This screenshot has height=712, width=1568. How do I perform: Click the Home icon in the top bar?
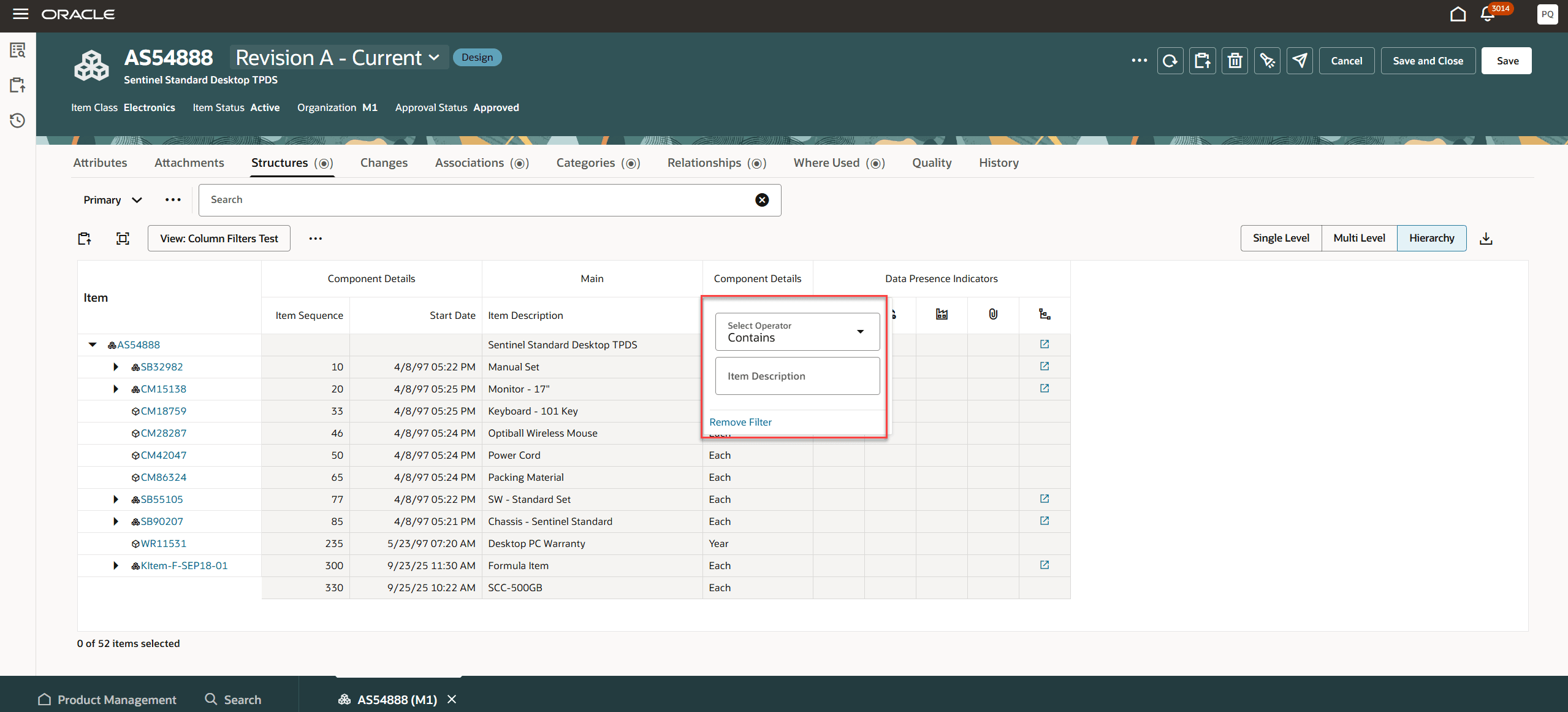coord(1458,14)
